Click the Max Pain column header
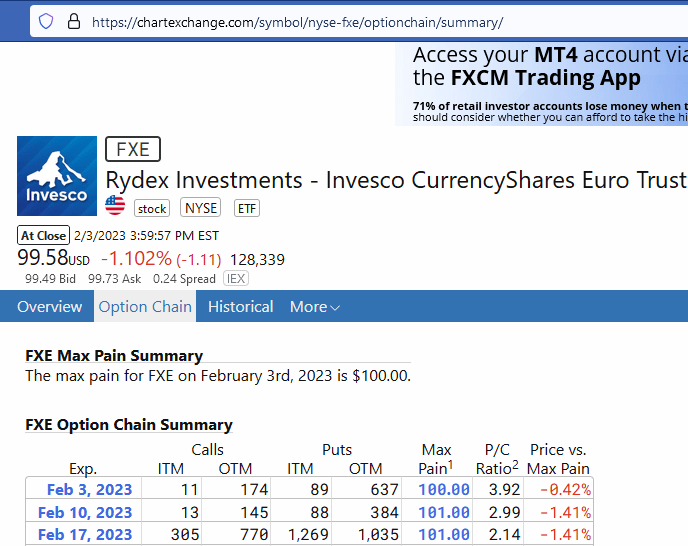Screen dimensions: 688x546 pos(437,459)
